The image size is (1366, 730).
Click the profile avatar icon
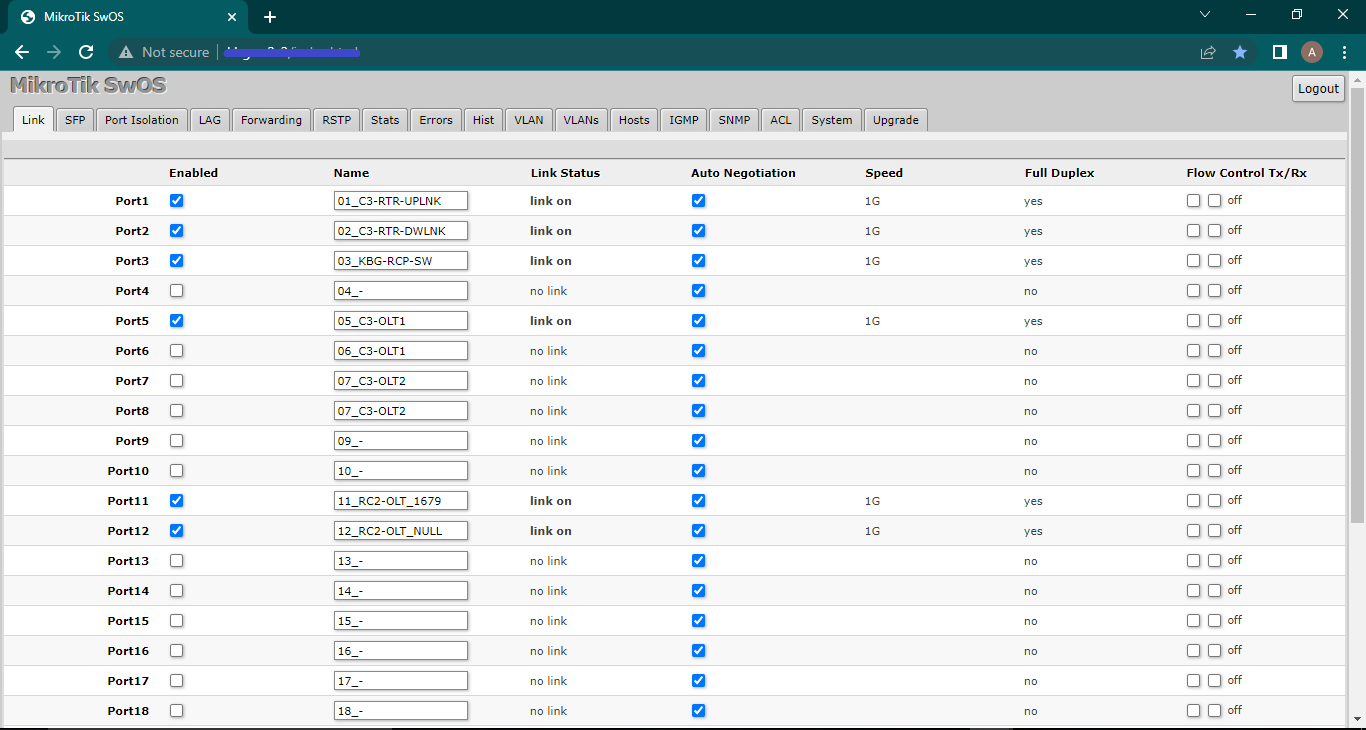[x=1312, y=52]
